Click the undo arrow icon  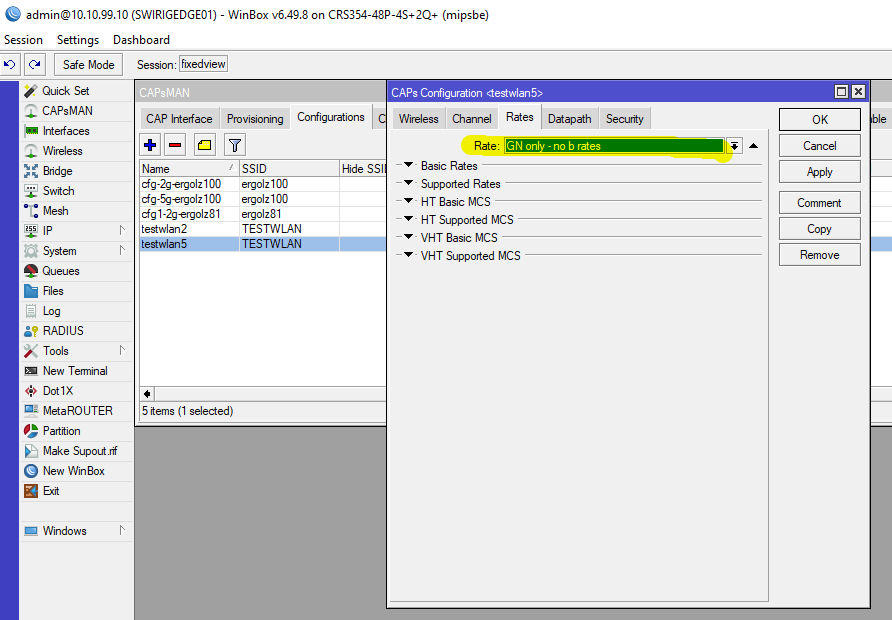click(10, 65)
